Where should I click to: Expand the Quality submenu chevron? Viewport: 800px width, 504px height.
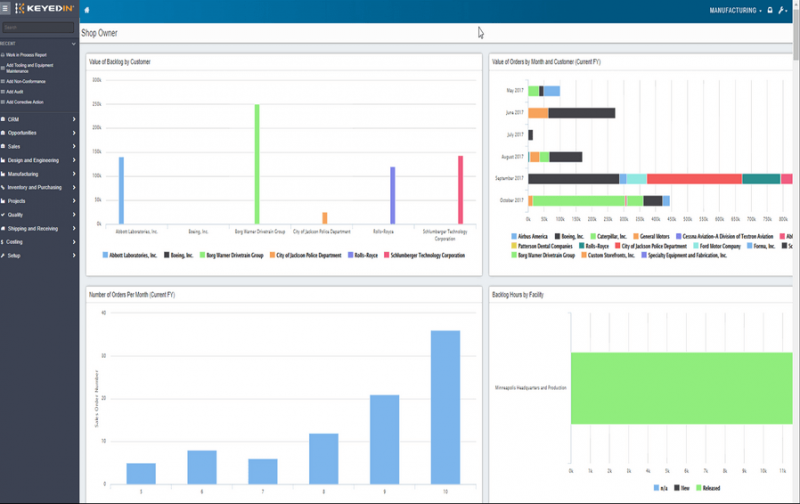74,215
